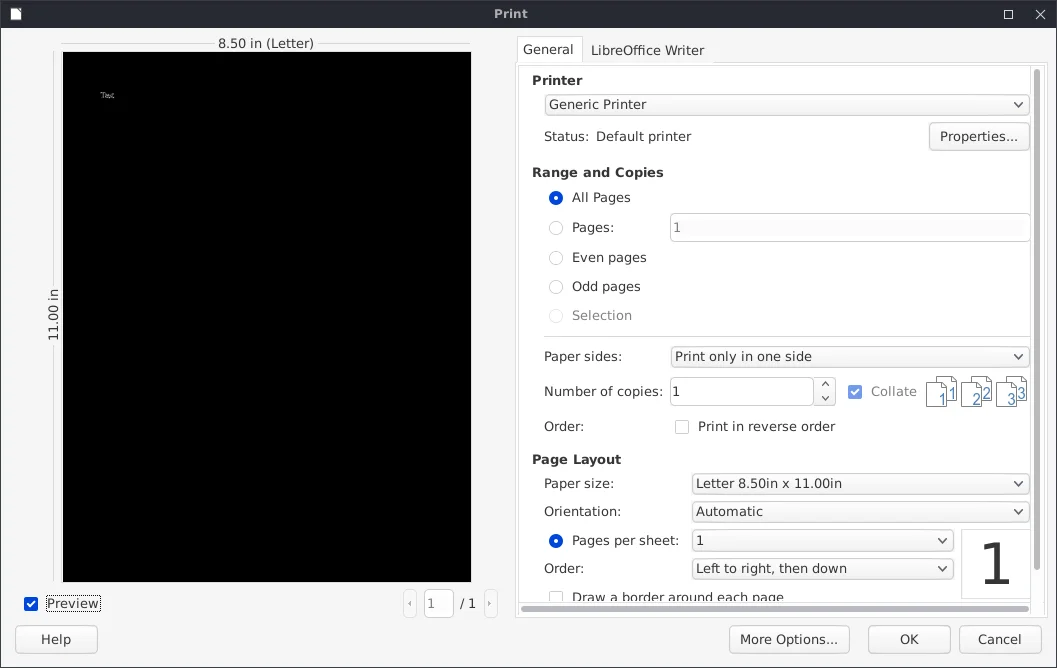Click the Number of copies field

click(x=742, y=392)
